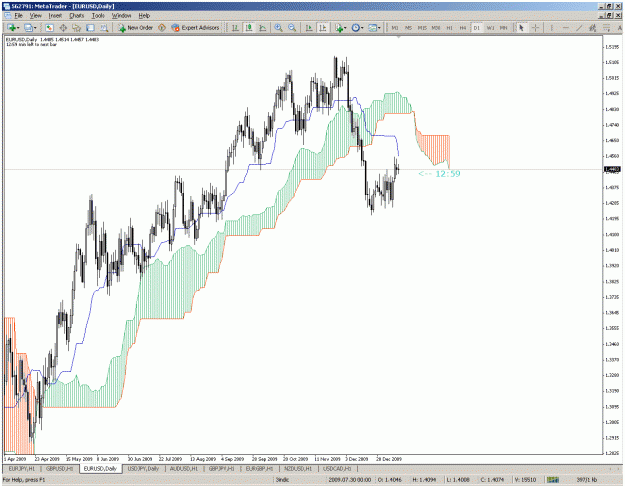Click the MetaTrader title bar application icon
This screenshot has height=486, width=625.
point(7,6)
